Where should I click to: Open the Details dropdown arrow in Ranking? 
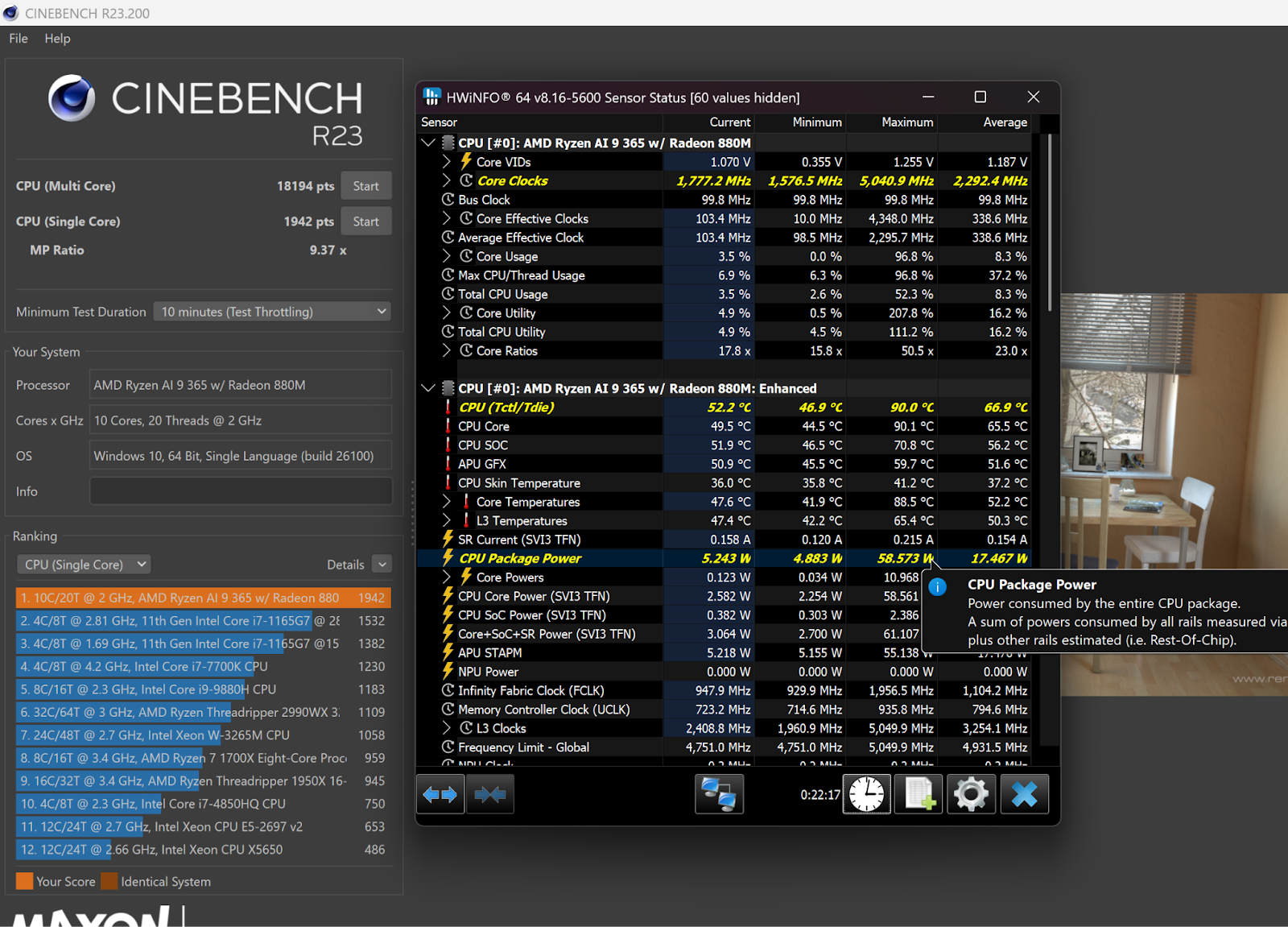383,565
